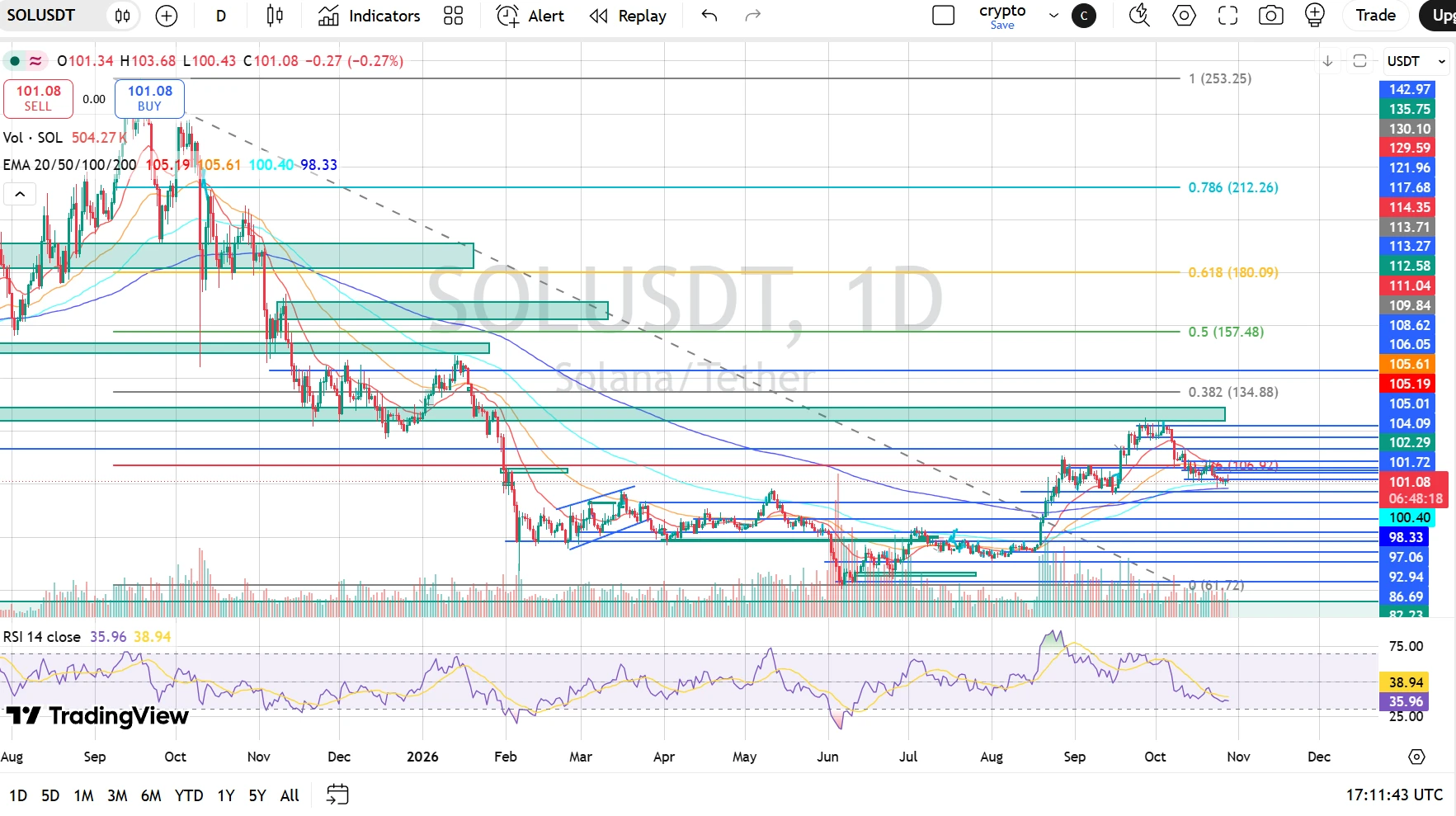Click the Trade button
The width and height of the screenshot is (1456, 816).
coord(1375,16)
